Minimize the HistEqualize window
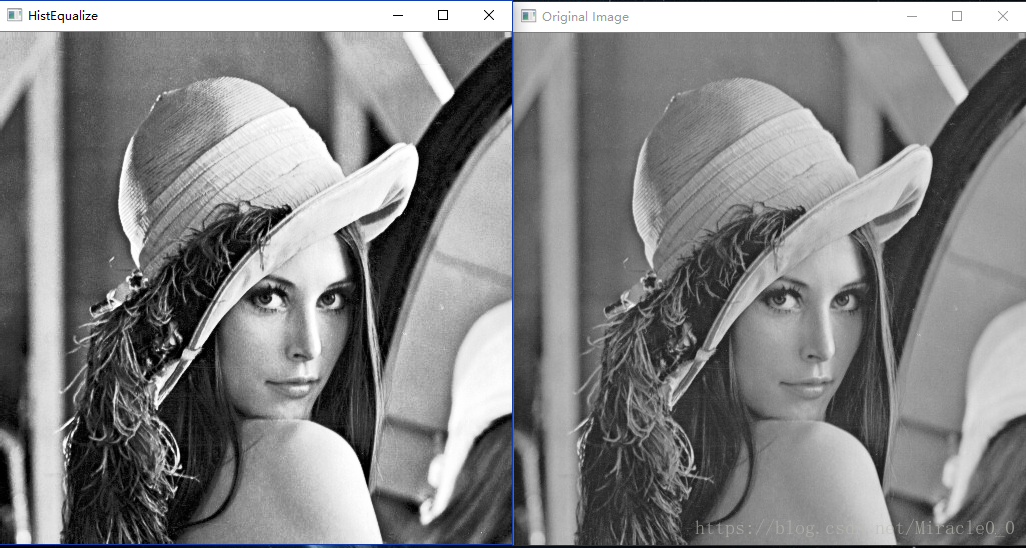 pyautogui.click(x=397, y=16)
